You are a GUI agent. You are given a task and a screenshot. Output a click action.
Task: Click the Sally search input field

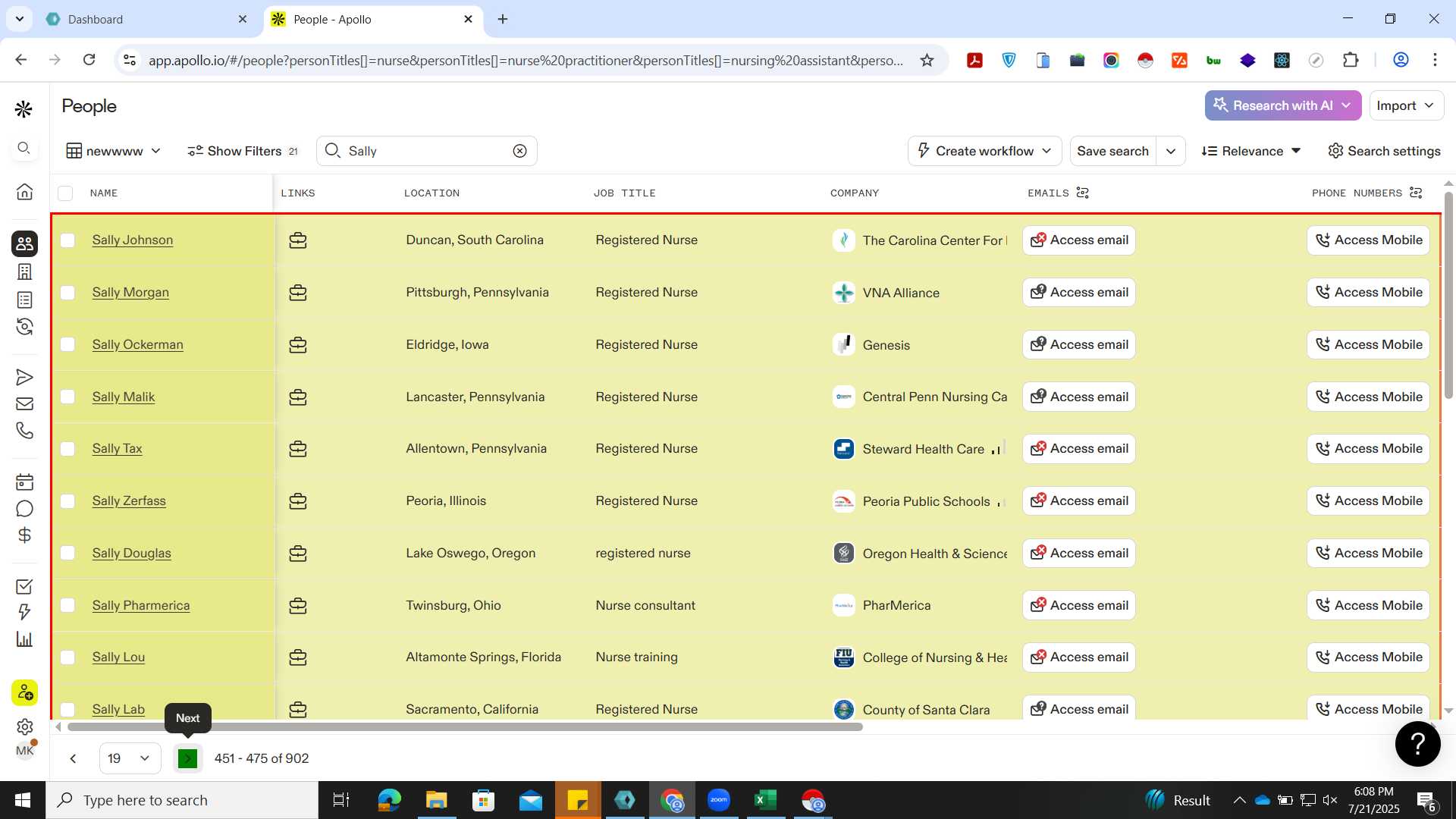click(428, 151)
